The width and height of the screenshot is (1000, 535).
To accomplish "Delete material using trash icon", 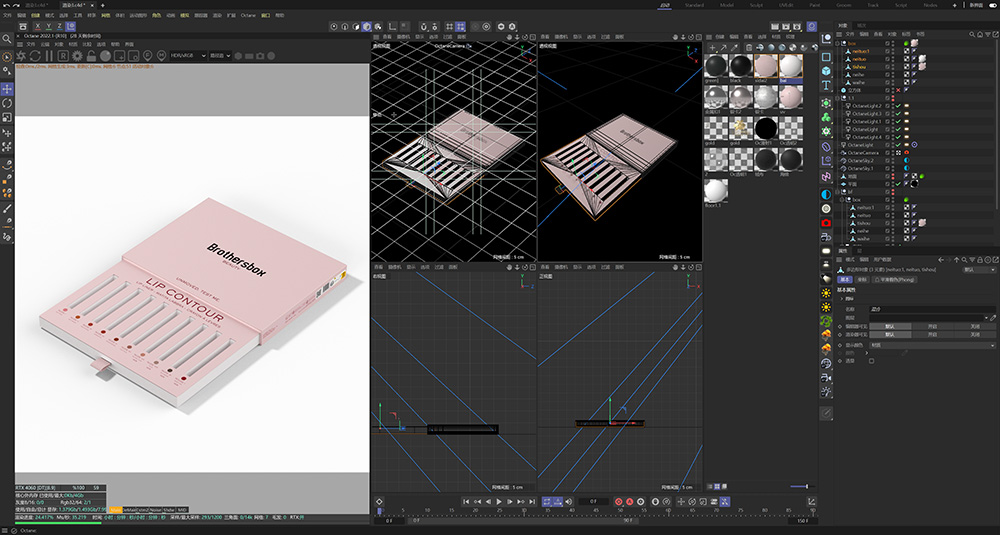I will click(749, 48).
